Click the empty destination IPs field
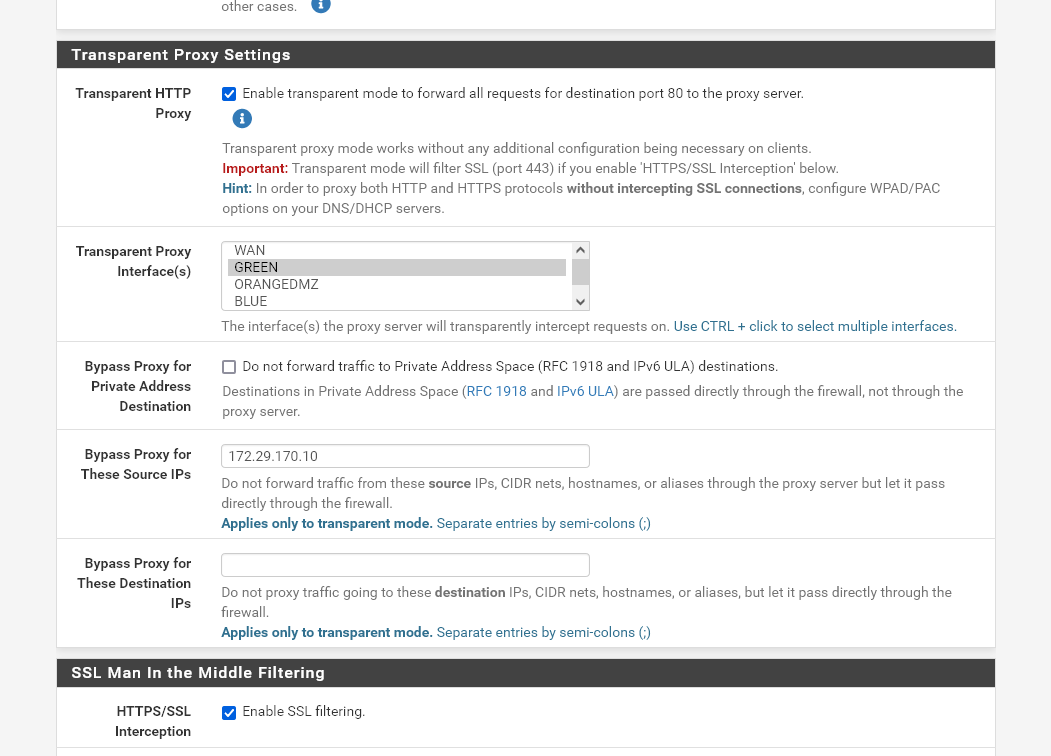The width and height of the screenshot is (1051, 756). [404, 564]
